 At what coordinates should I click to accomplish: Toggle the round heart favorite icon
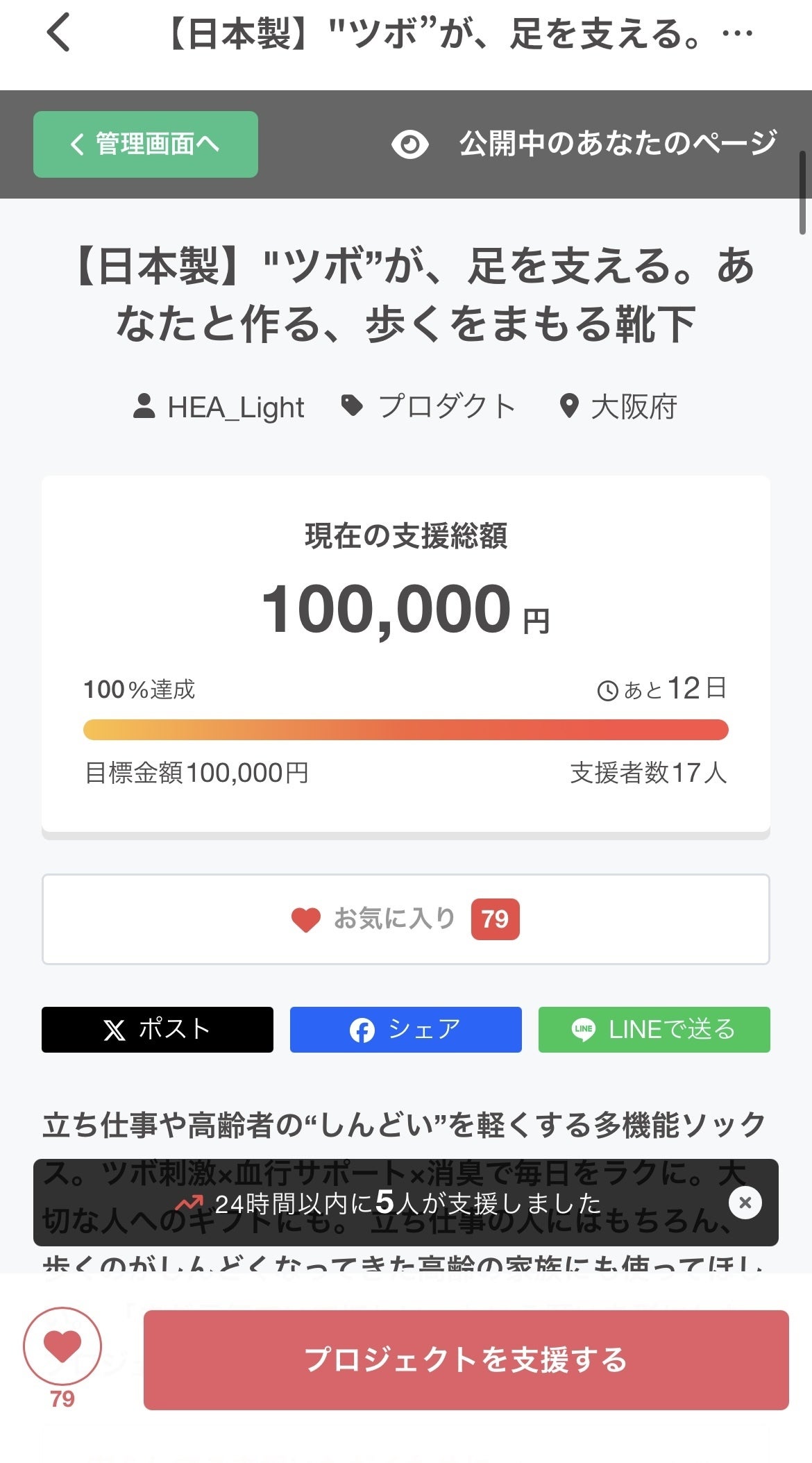[x=62, y=1347]
